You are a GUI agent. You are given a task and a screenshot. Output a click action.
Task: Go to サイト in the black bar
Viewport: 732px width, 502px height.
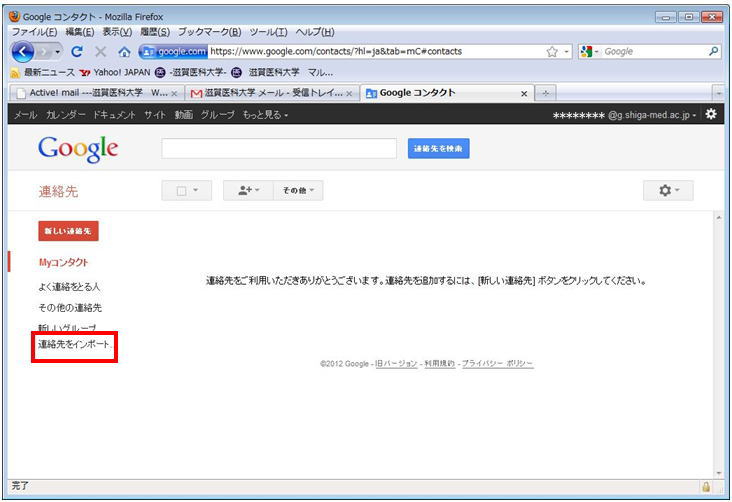[x=155, y=114]
